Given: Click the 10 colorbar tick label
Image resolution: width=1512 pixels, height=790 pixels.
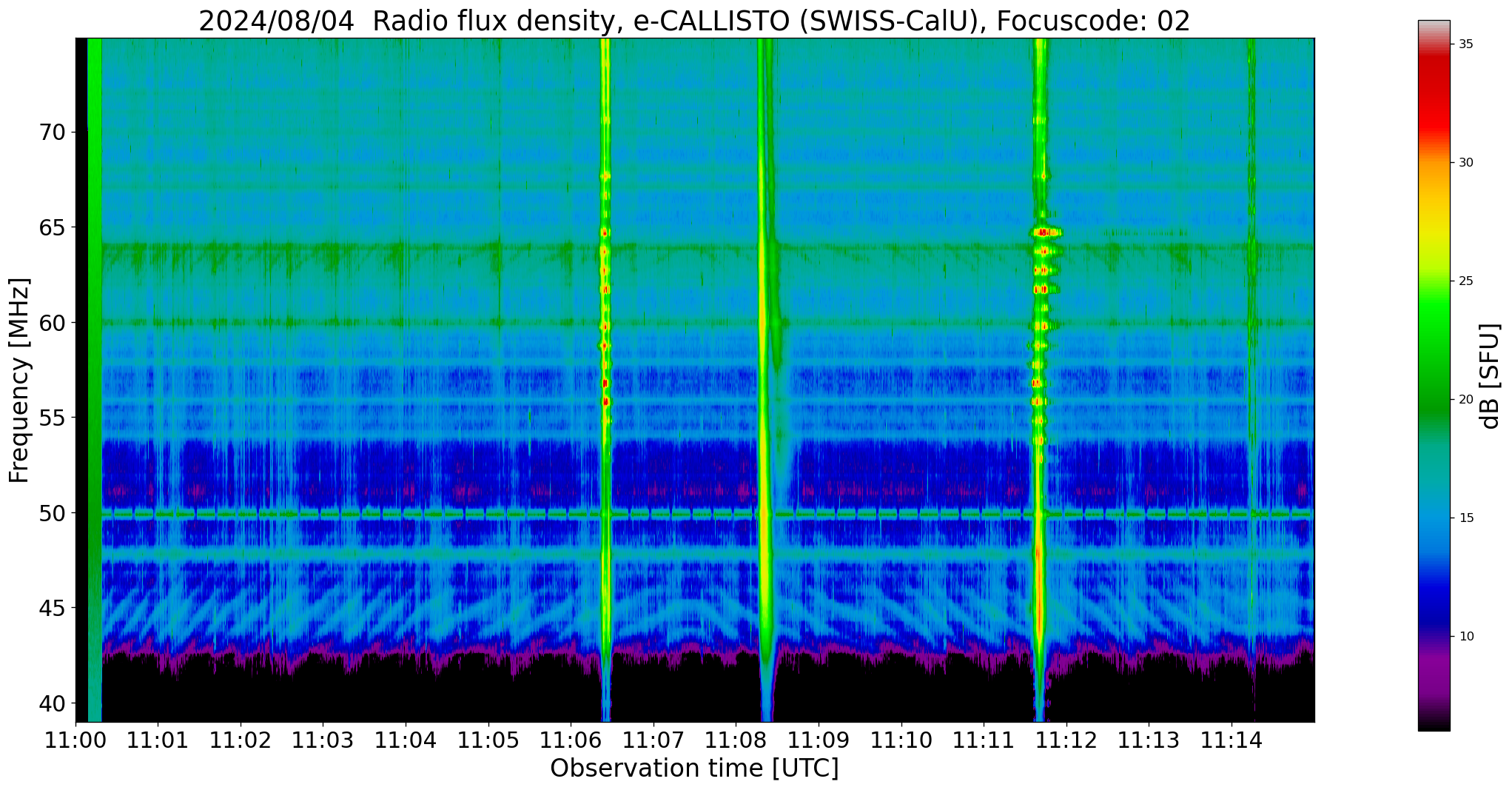Looking at the screenshot, I should (1465, 637).
